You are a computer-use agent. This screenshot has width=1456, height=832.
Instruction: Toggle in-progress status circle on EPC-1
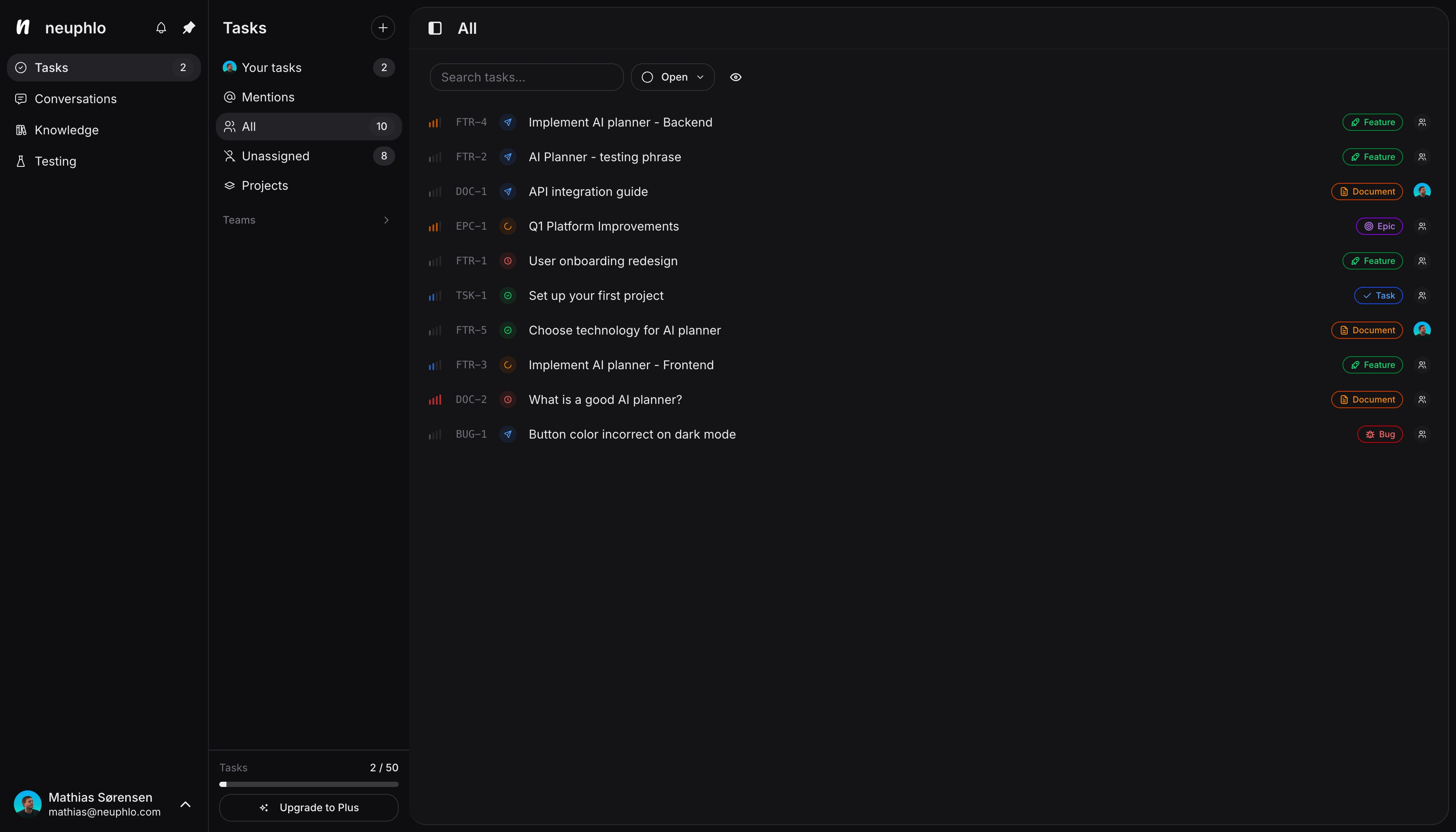507,226
